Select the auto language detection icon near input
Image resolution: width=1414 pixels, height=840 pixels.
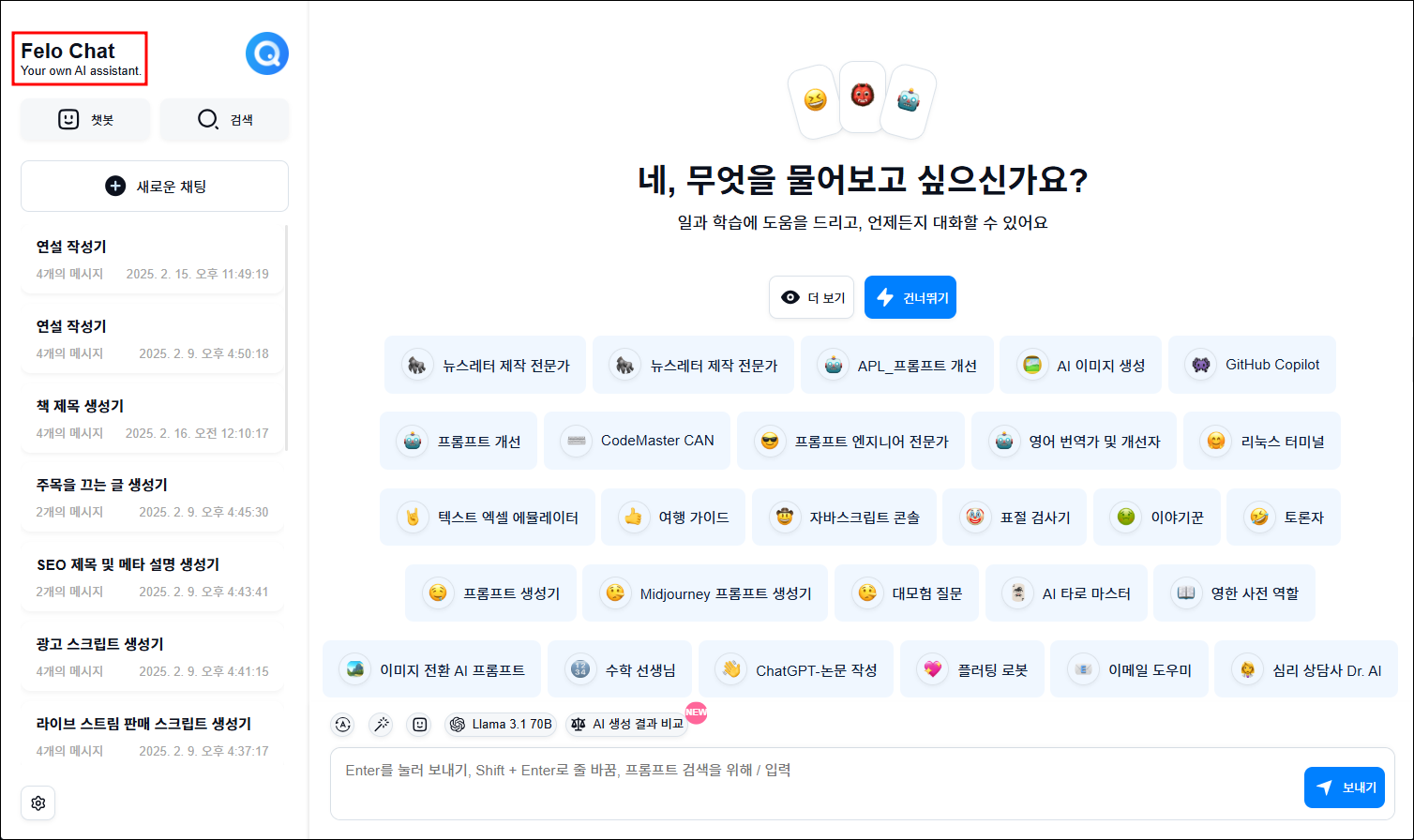pos(342,725)
